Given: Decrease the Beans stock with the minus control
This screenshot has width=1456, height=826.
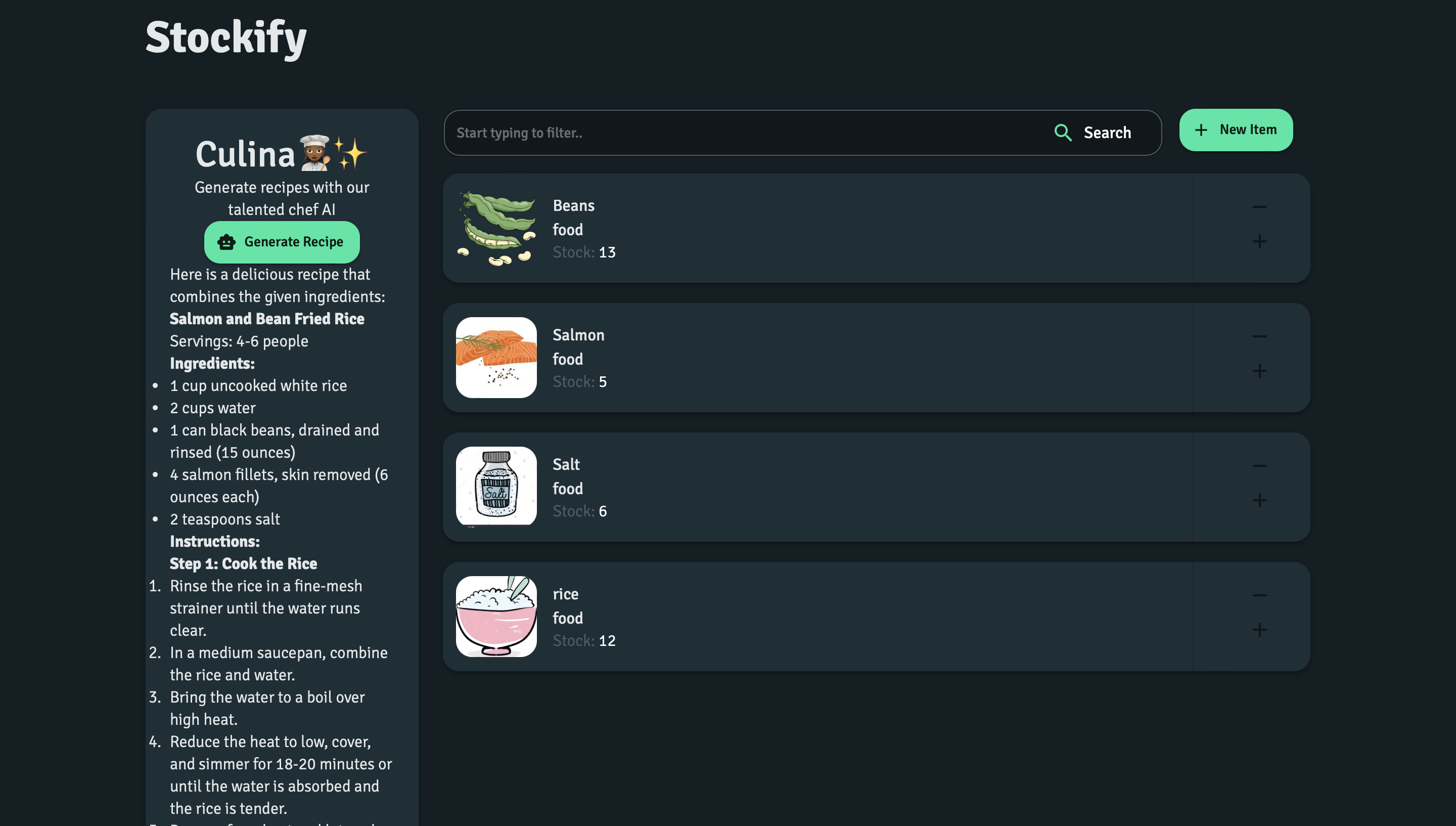Looking at the screenshot, I should coord(1260,206).
